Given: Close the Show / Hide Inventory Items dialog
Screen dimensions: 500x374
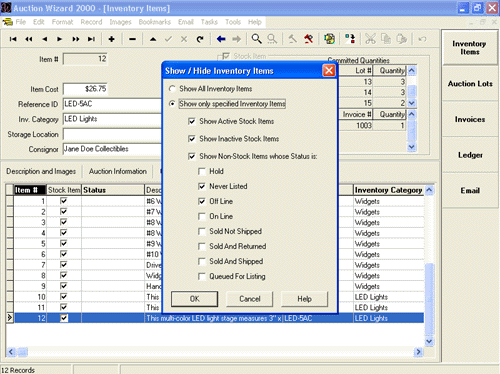Looking at the screenshot, I should (329, 71).
